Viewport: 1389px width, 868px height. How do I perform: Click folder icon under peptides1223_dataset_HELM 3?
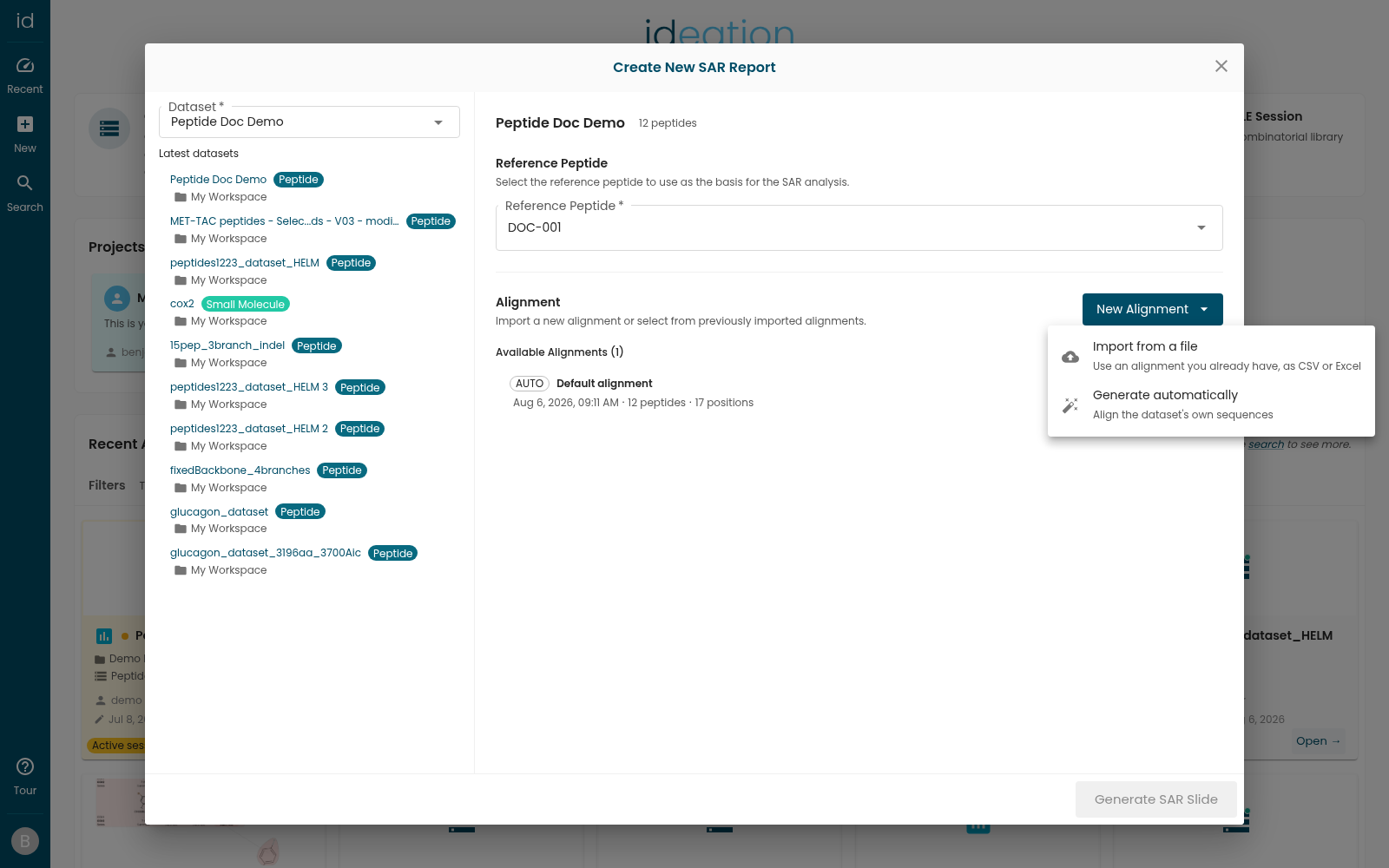(x=181, y=404)
